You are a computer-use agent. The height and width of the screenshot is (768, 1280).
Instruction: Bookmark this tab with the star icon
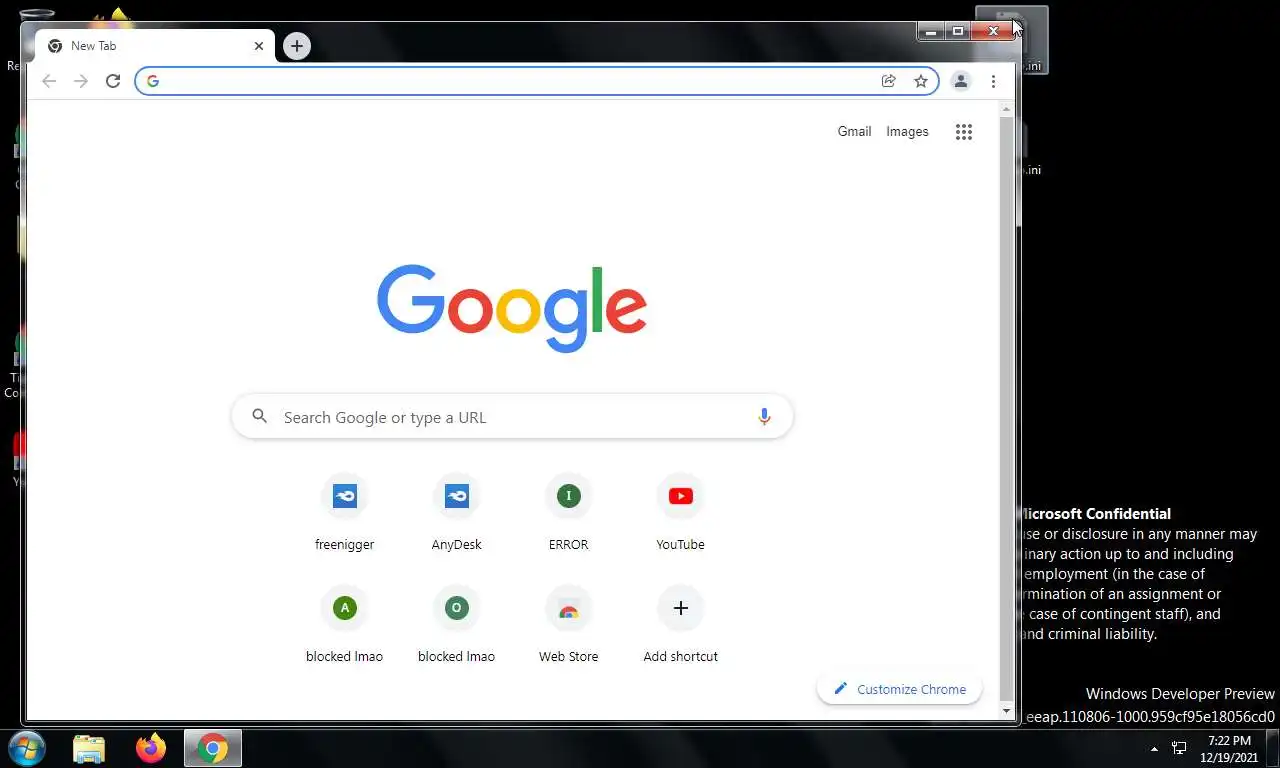click(x=921, y=81)
